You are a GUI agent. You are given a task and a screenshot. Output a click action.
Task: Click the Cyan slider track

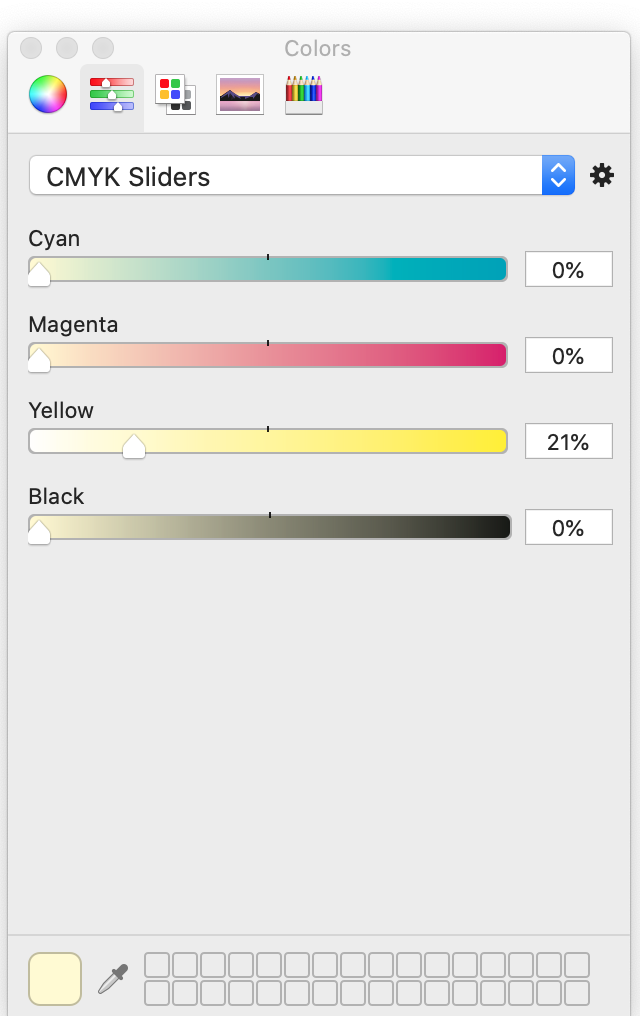(268, 269)
